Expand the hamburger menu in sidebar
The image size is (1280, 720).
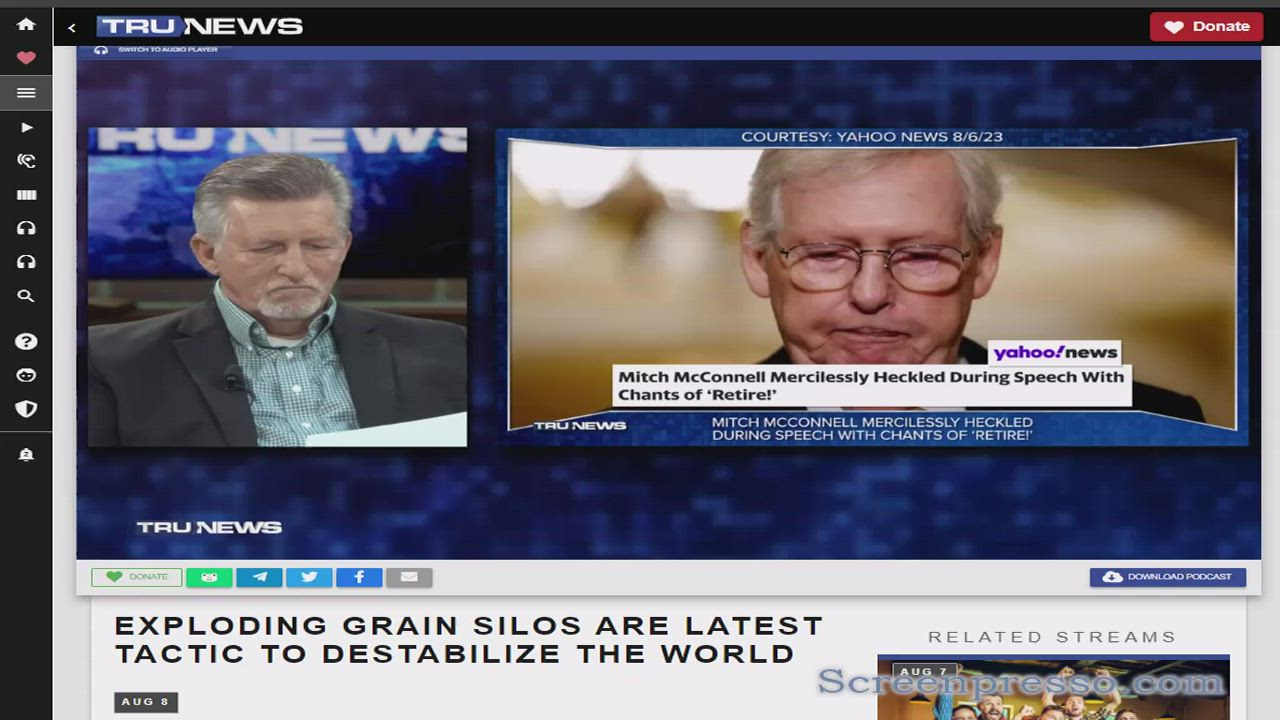click(x=26, y=93)
